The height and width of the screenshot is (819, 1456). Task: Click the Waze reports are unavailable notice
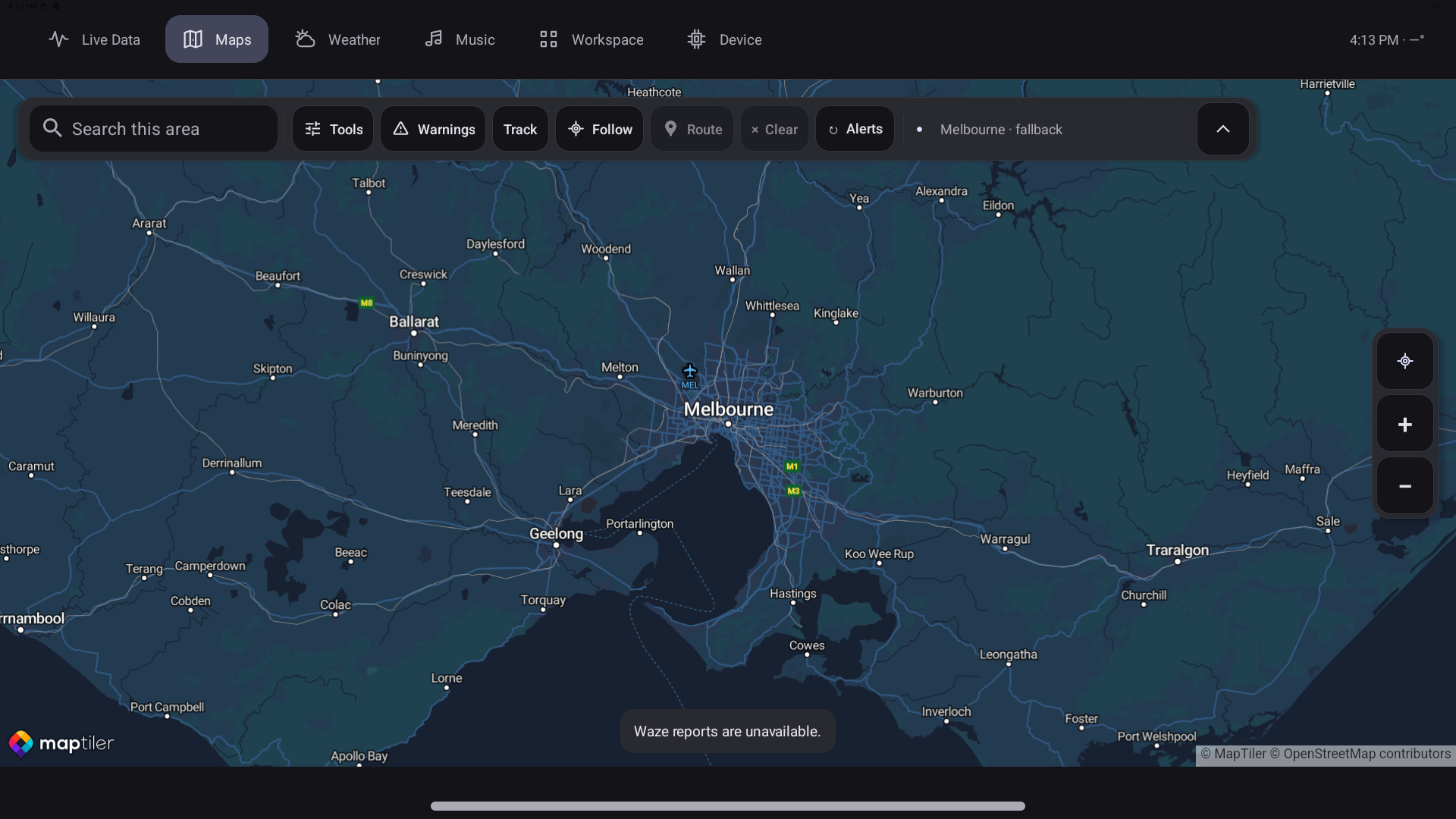pyautogui.click(x=727, y=731)
